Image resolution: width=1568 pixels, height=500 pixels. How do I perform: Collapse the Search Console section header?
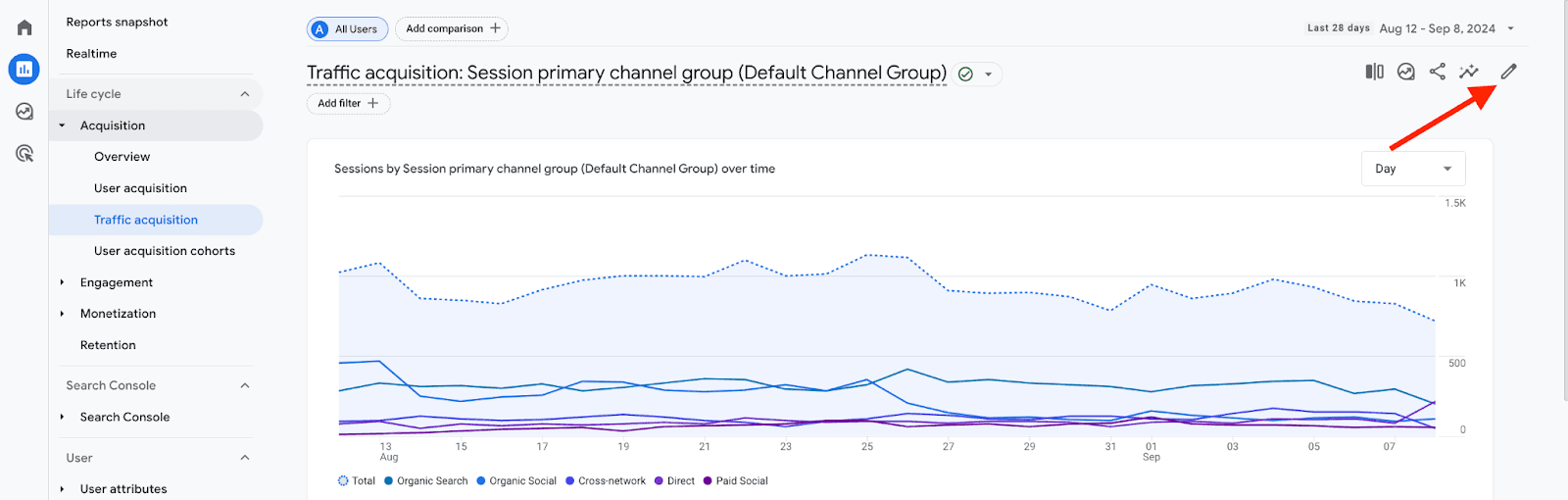pyautogui.click(x=245, y=385)
